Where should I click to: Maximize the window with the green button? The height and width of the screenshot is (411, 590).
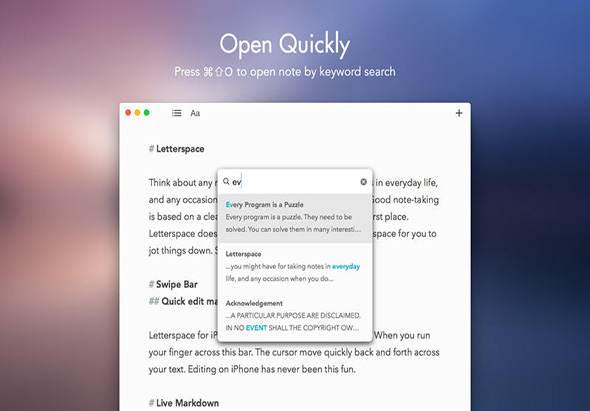(x=147, y=113)
